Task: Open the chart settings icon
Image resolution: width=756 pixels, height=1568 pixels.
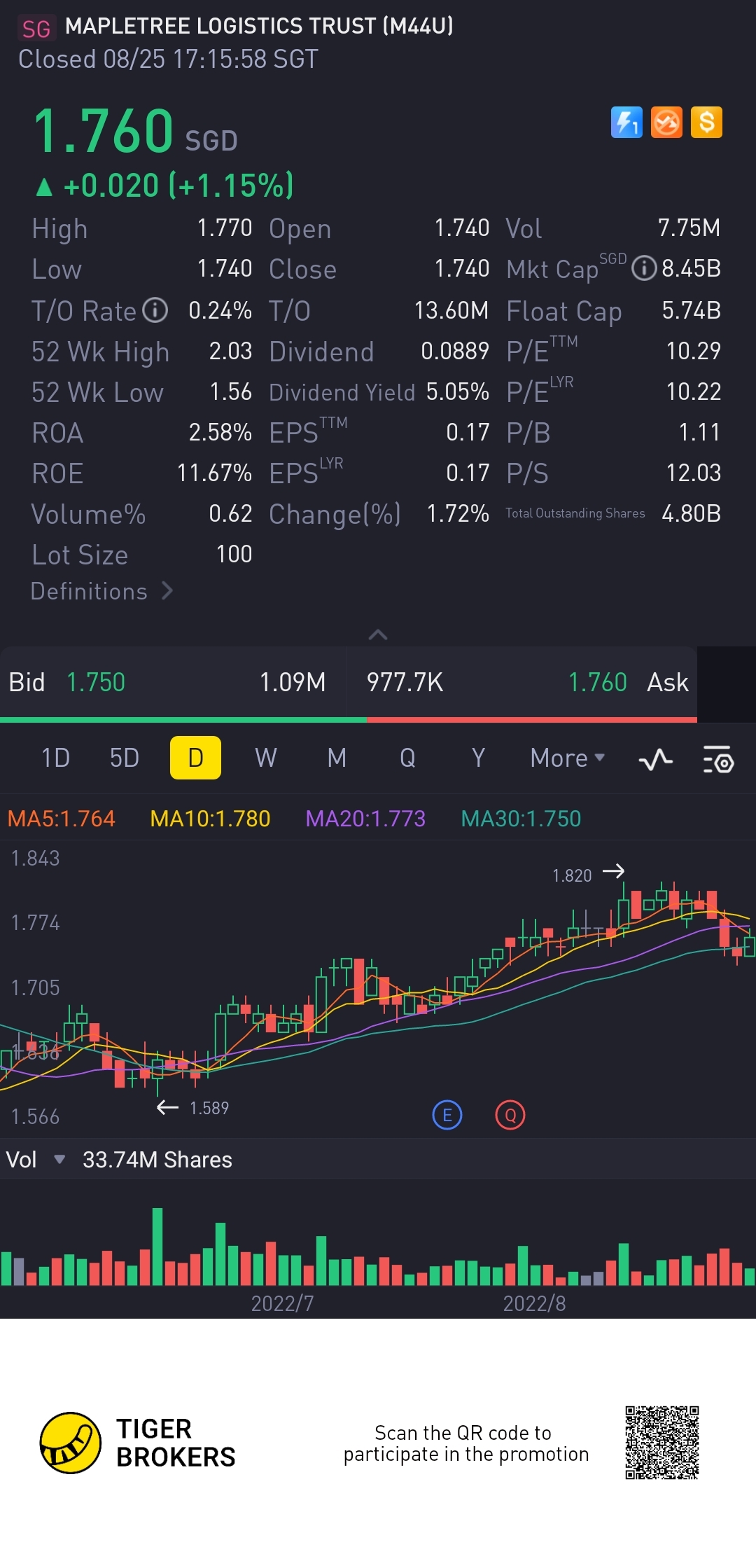Action: click(x=718, y=758)
